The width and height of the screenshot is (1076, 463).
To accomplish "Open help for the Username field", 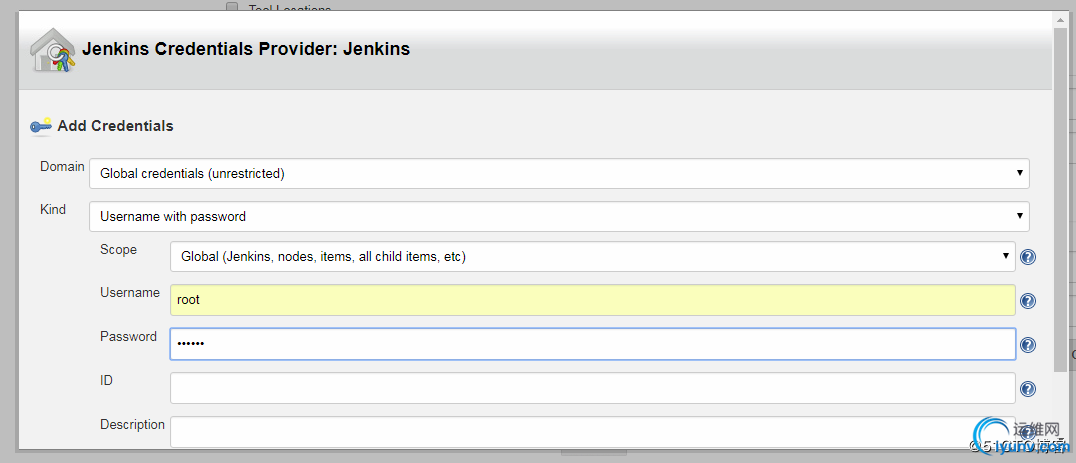I will 1027,301.
